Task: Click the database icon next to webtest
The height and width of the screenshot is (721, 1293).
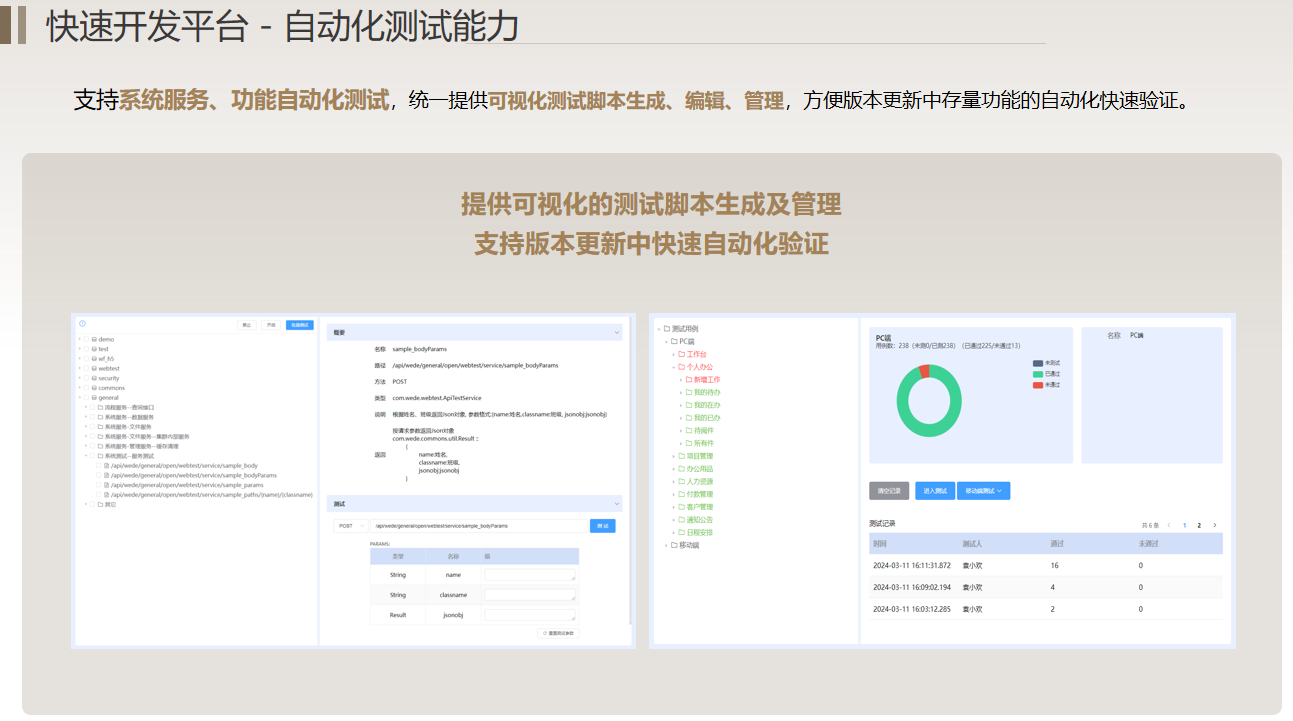Action: tap(94, 368)
